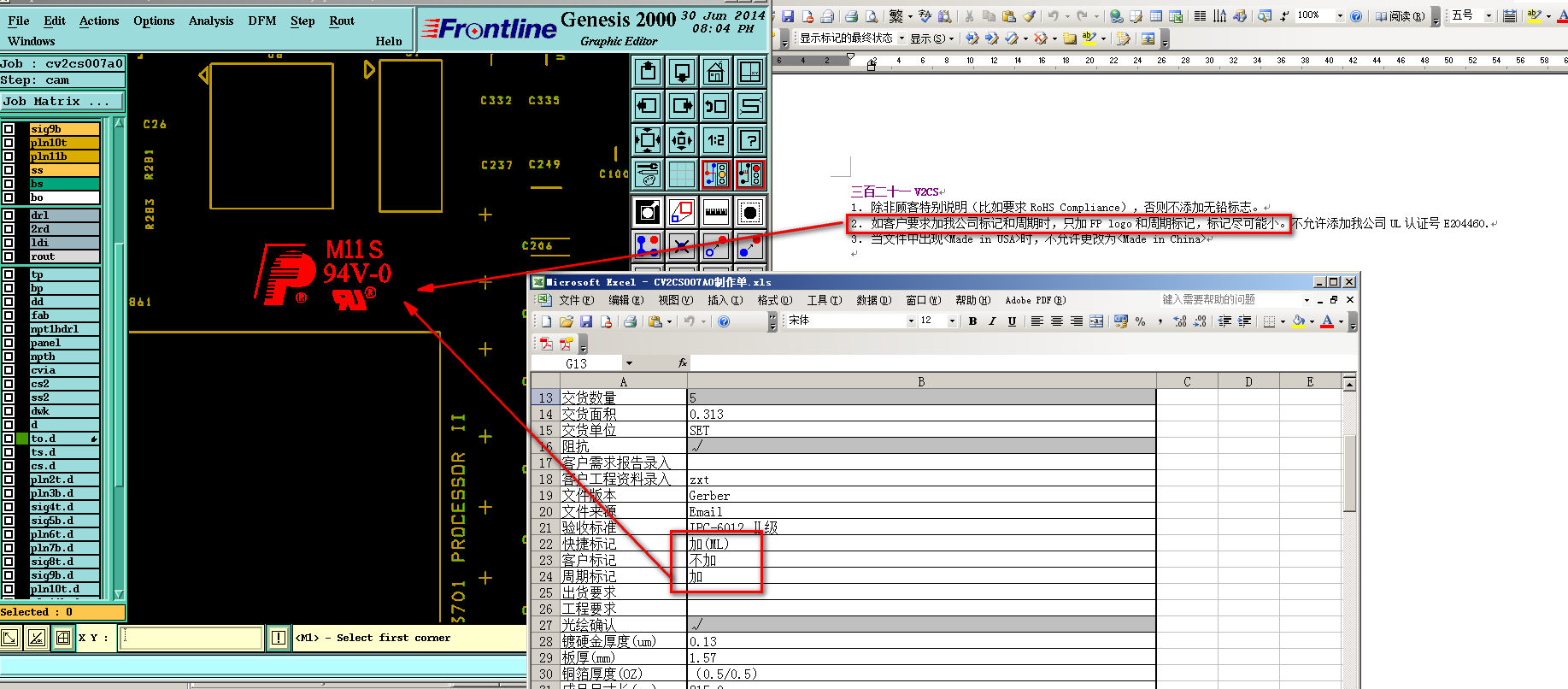Toggle the panel layer checkbox
1568x689 pixels.
9,343
